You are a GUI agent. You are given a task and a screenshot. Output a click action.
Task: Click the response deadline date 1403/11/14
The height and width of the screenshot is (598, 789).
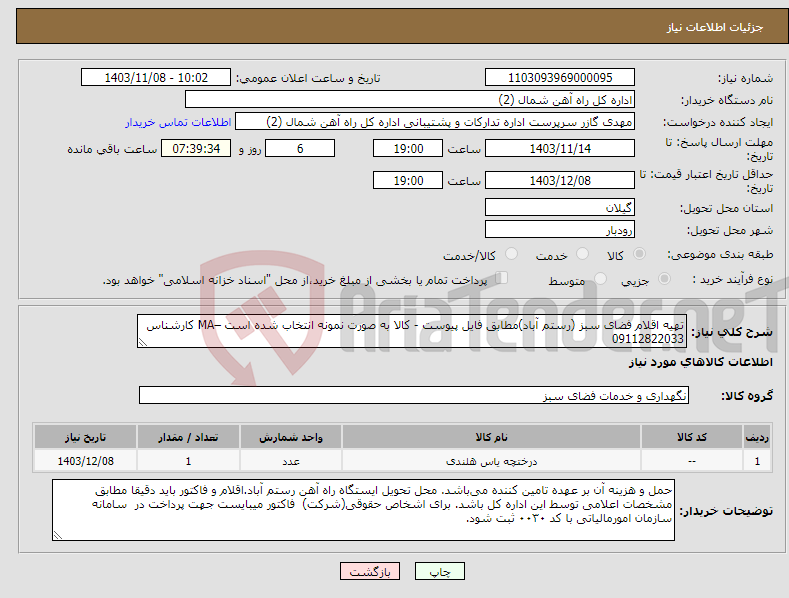coord(560,148)
